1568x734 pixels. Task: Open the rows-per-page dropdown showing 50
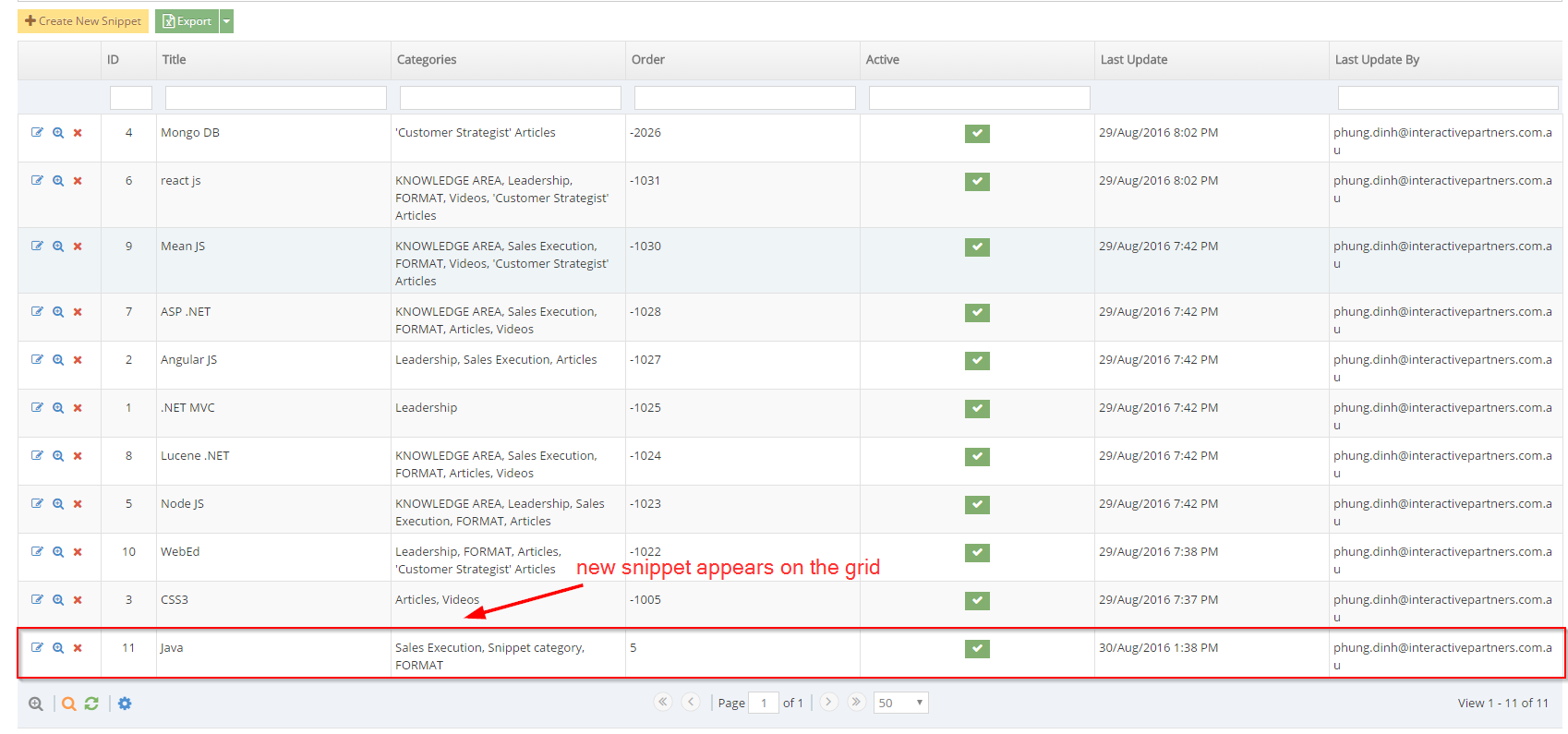[x=900, y=703]
